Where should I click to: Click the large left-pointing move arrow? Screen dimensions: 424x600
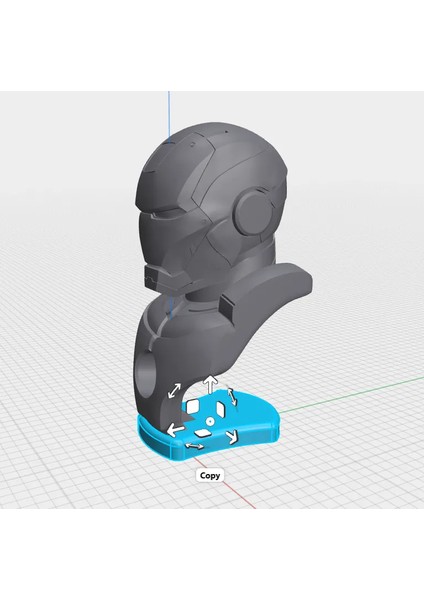pyautogui.click(x=175, y=430)
